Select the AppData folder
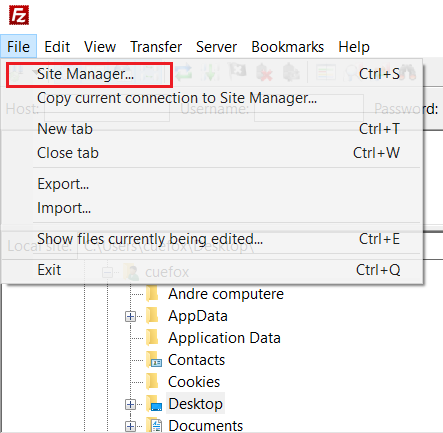The height and width of the screenshot is (433, 443). (x=198, y=316)
